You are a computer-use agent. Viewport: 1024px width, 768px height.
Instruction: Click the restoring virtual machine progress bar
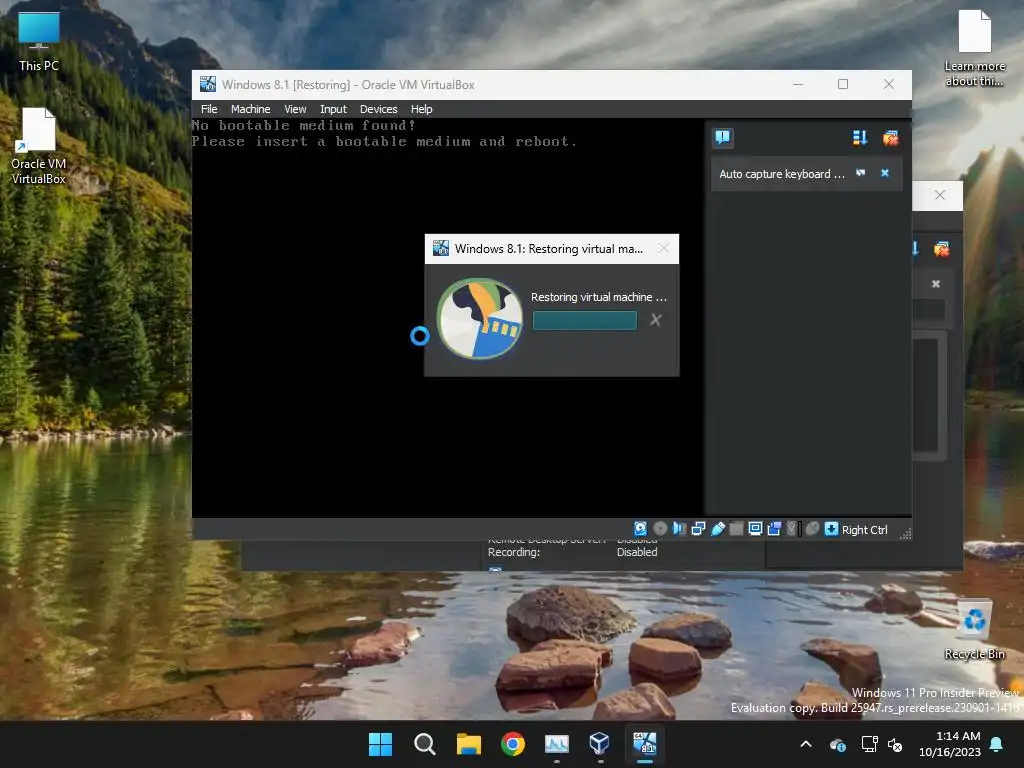coord(584,320)
